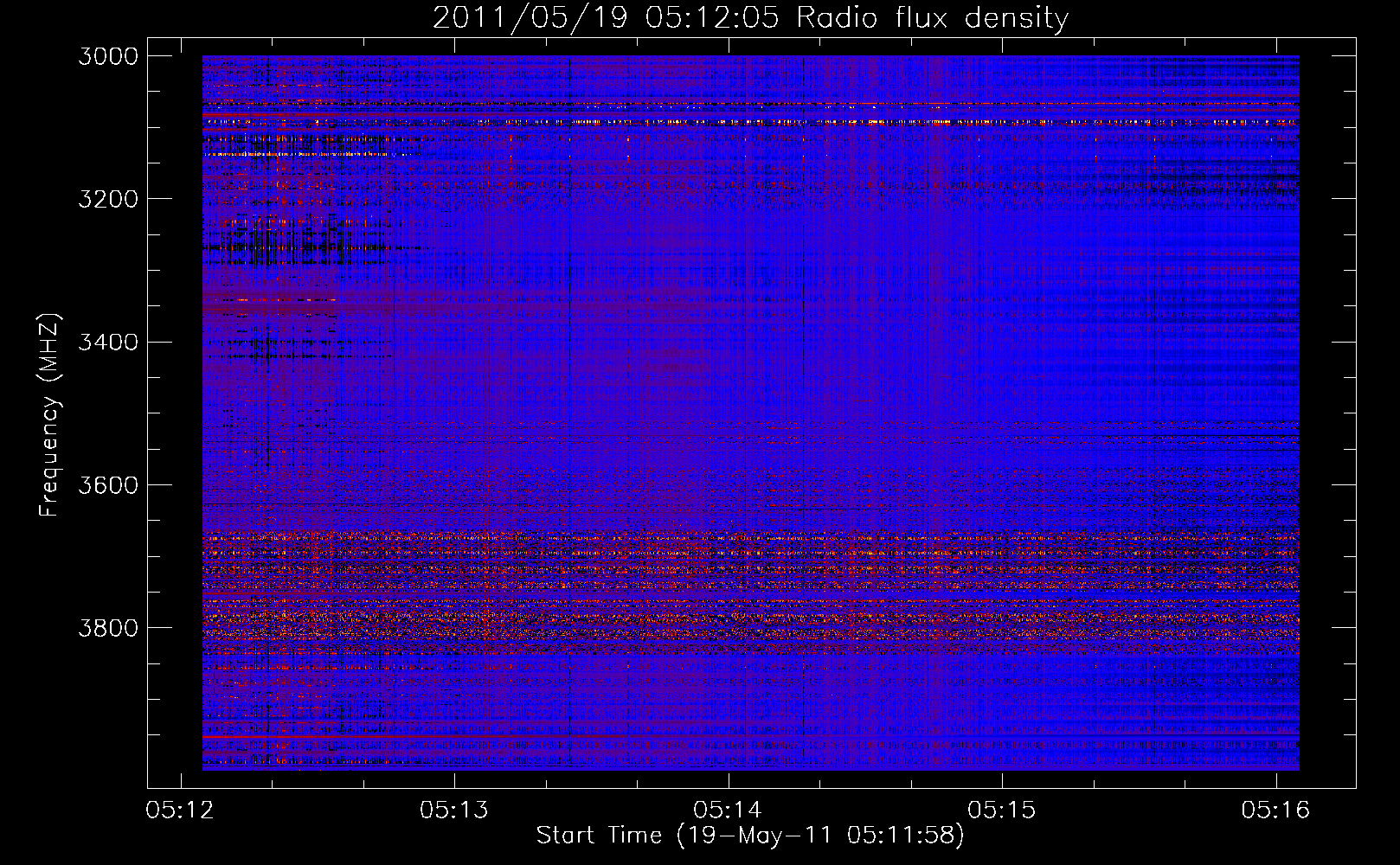
Task: Click the 05:15 time axis label
Action: [1002, 810]
